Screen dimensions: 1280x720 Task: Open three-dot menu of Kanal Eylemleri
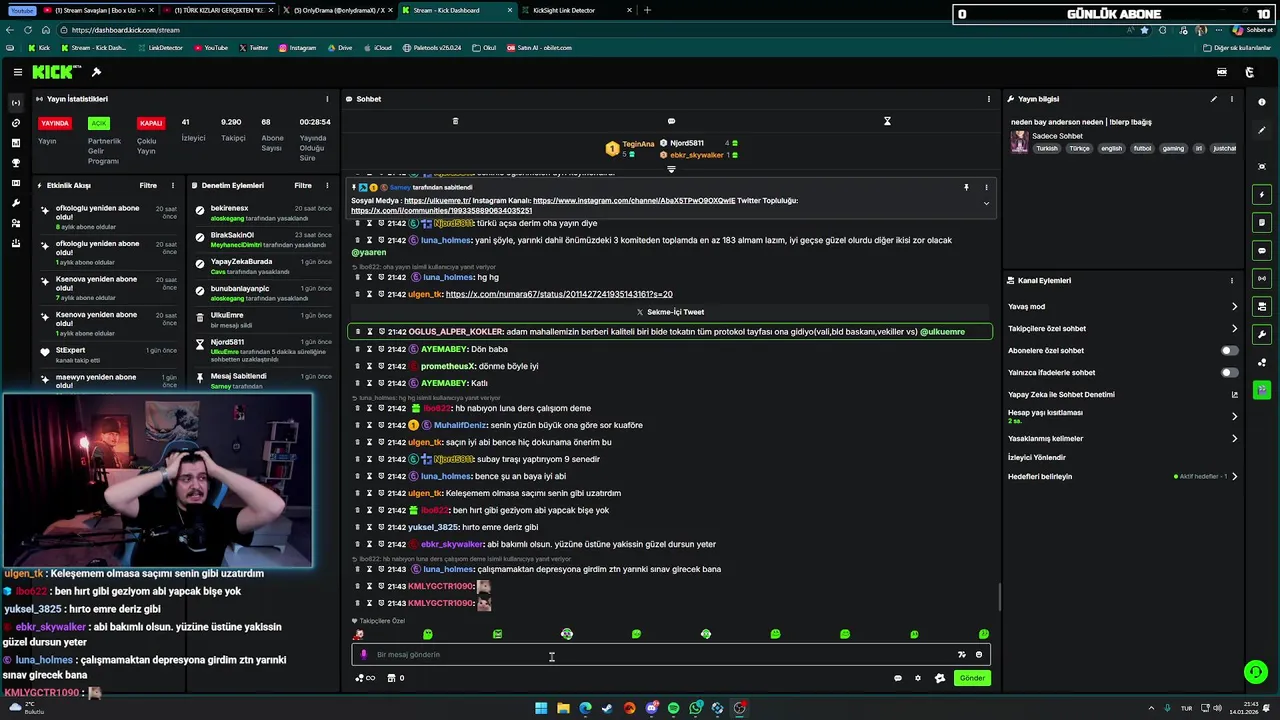tap(1232, 281)
